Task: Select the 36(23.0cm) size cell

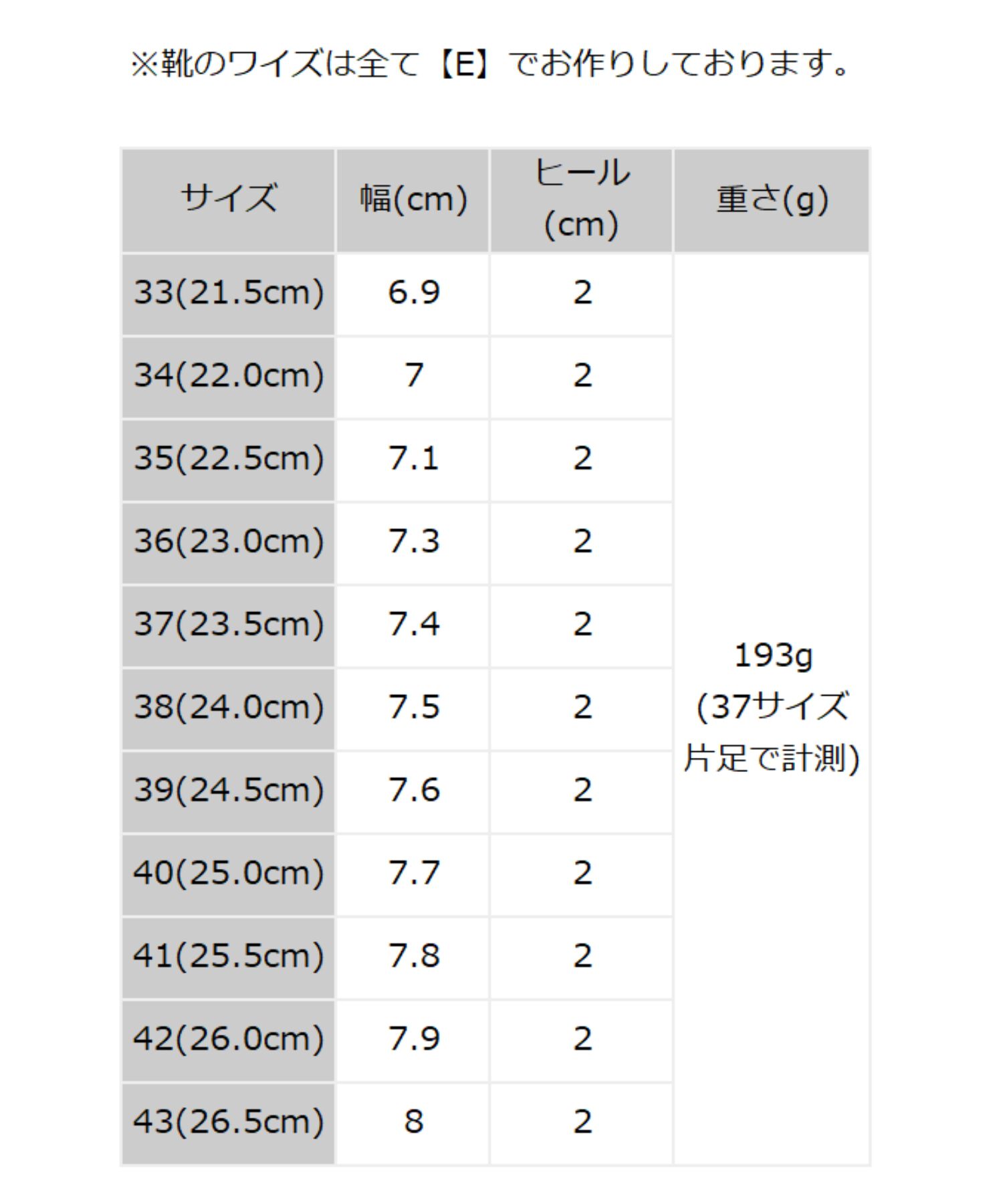Action: tap(228, 542)
